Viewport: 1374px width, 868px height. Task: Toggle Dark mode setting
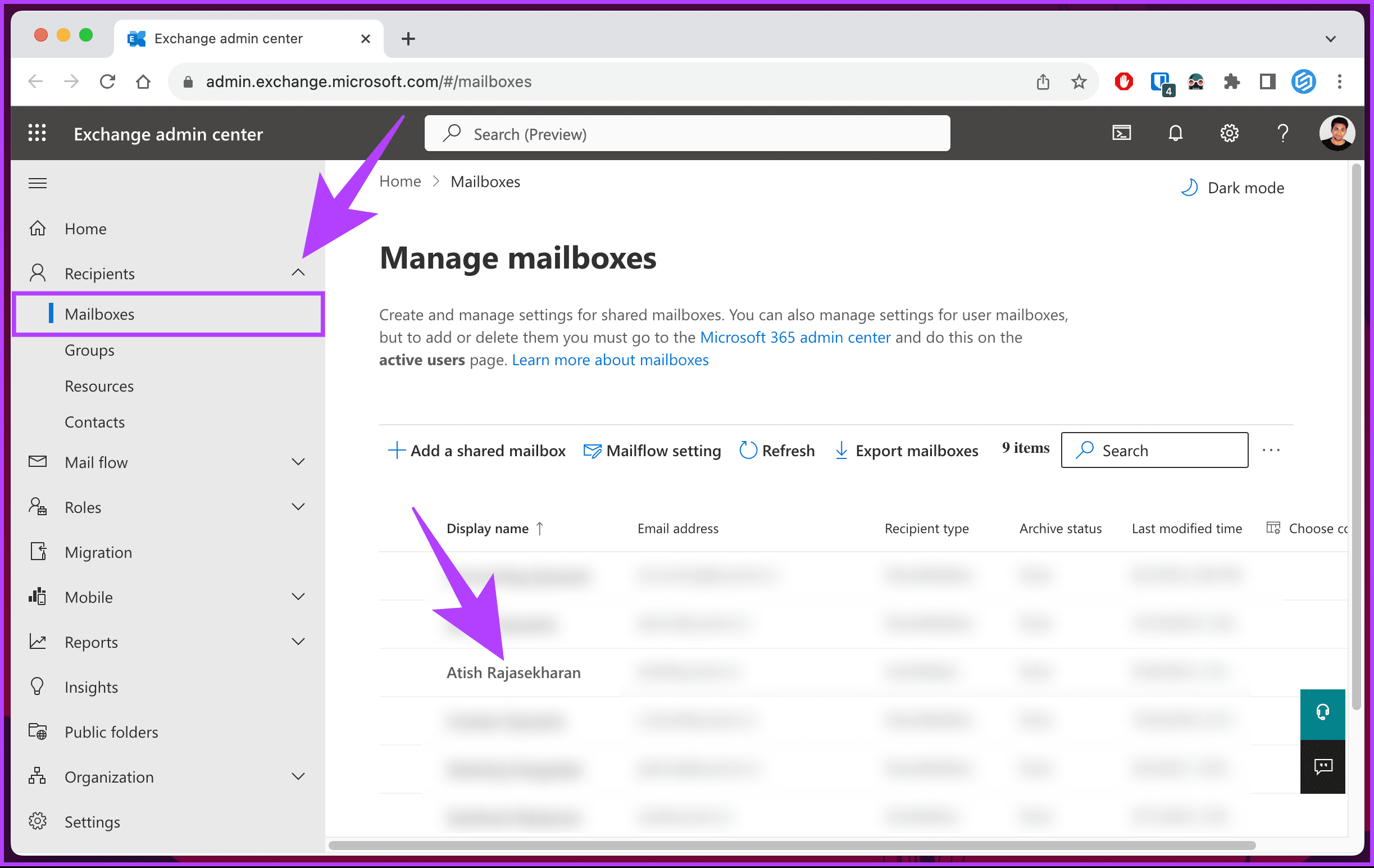coord(1231,188)
